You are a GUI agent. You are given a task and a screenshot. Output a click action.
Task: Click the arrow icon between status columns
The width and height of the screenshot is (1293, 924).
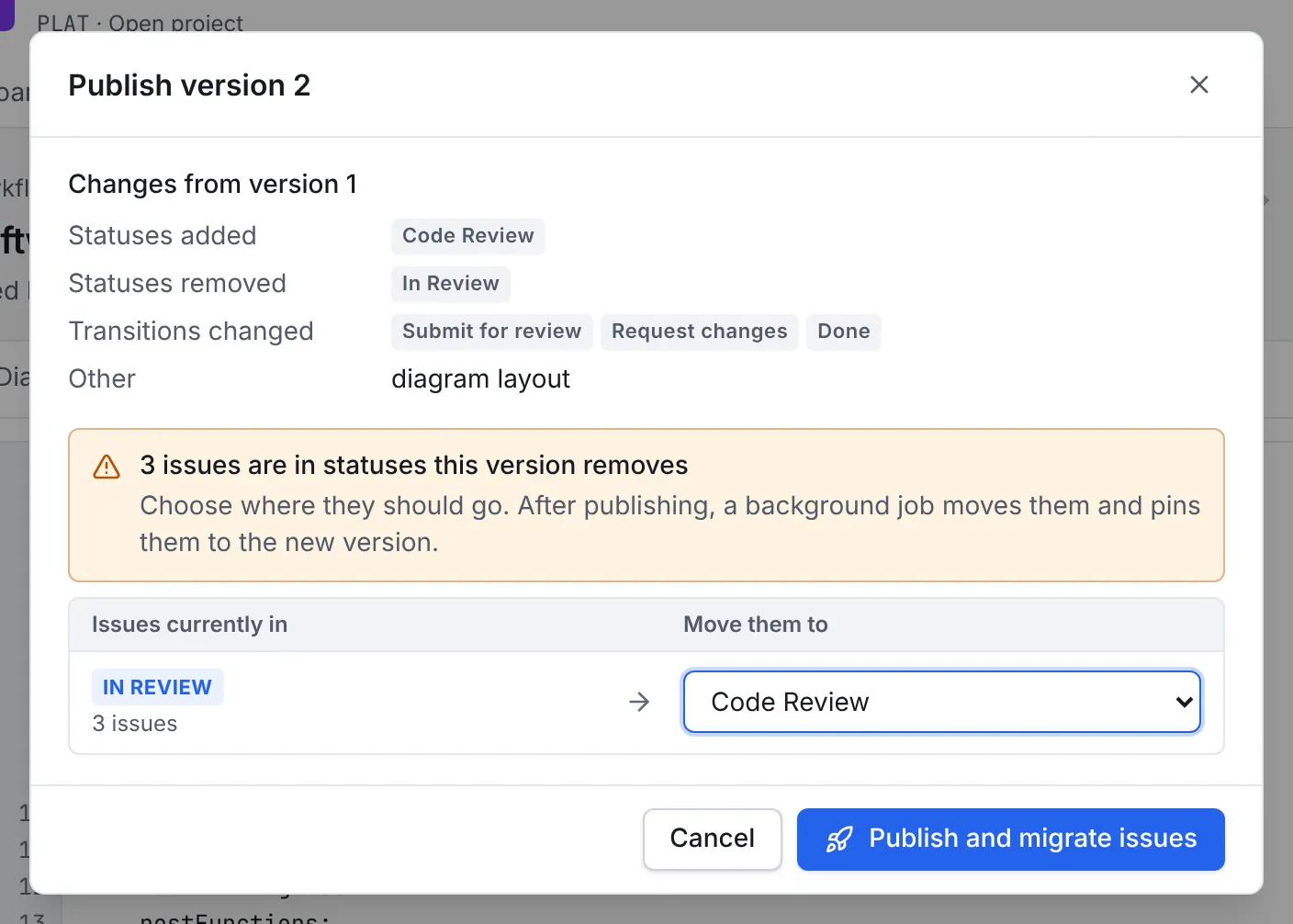click(x=639, y=702)
